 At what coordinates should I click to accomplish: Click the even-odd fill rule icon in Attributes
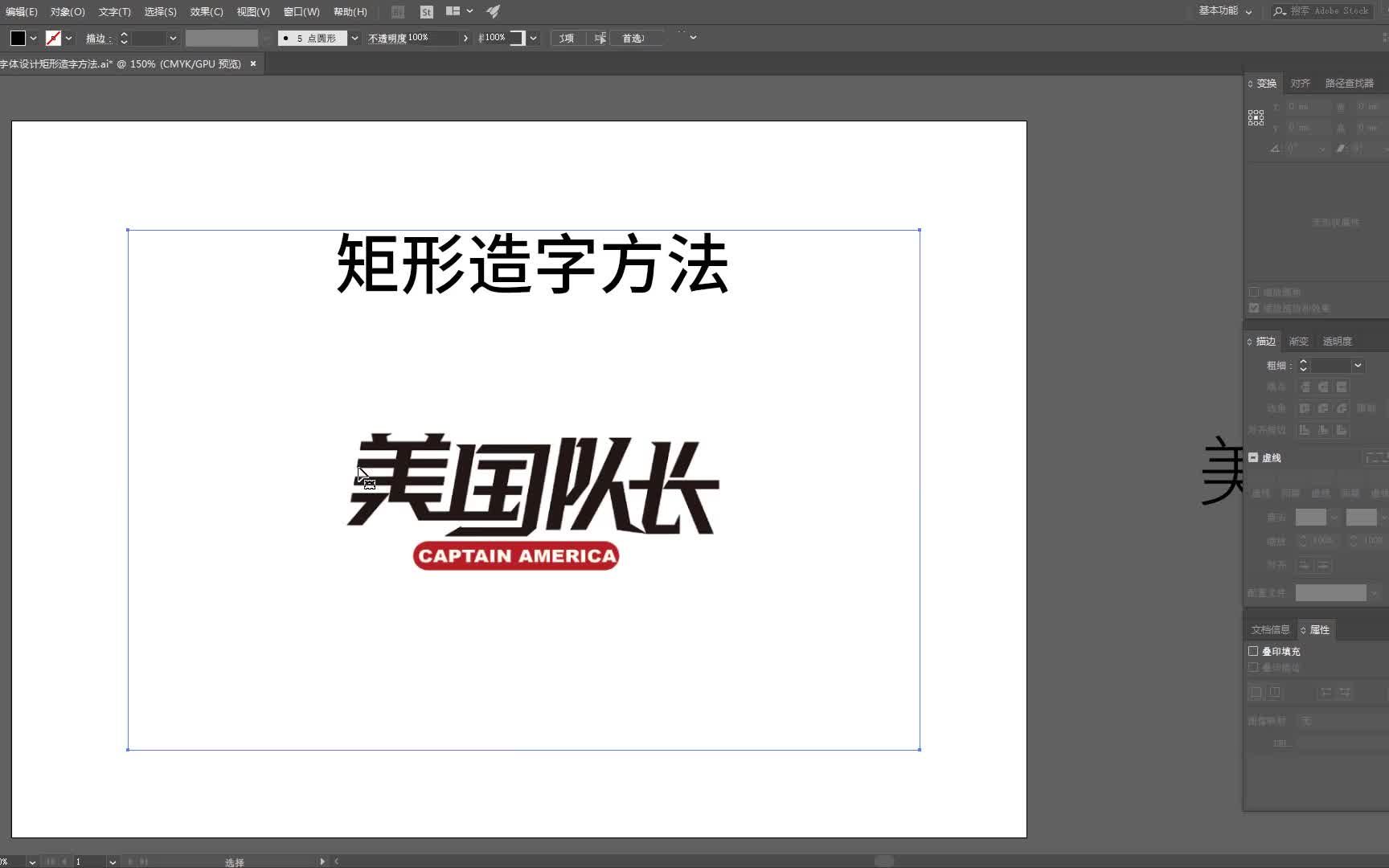click(x=1345, y=692)
